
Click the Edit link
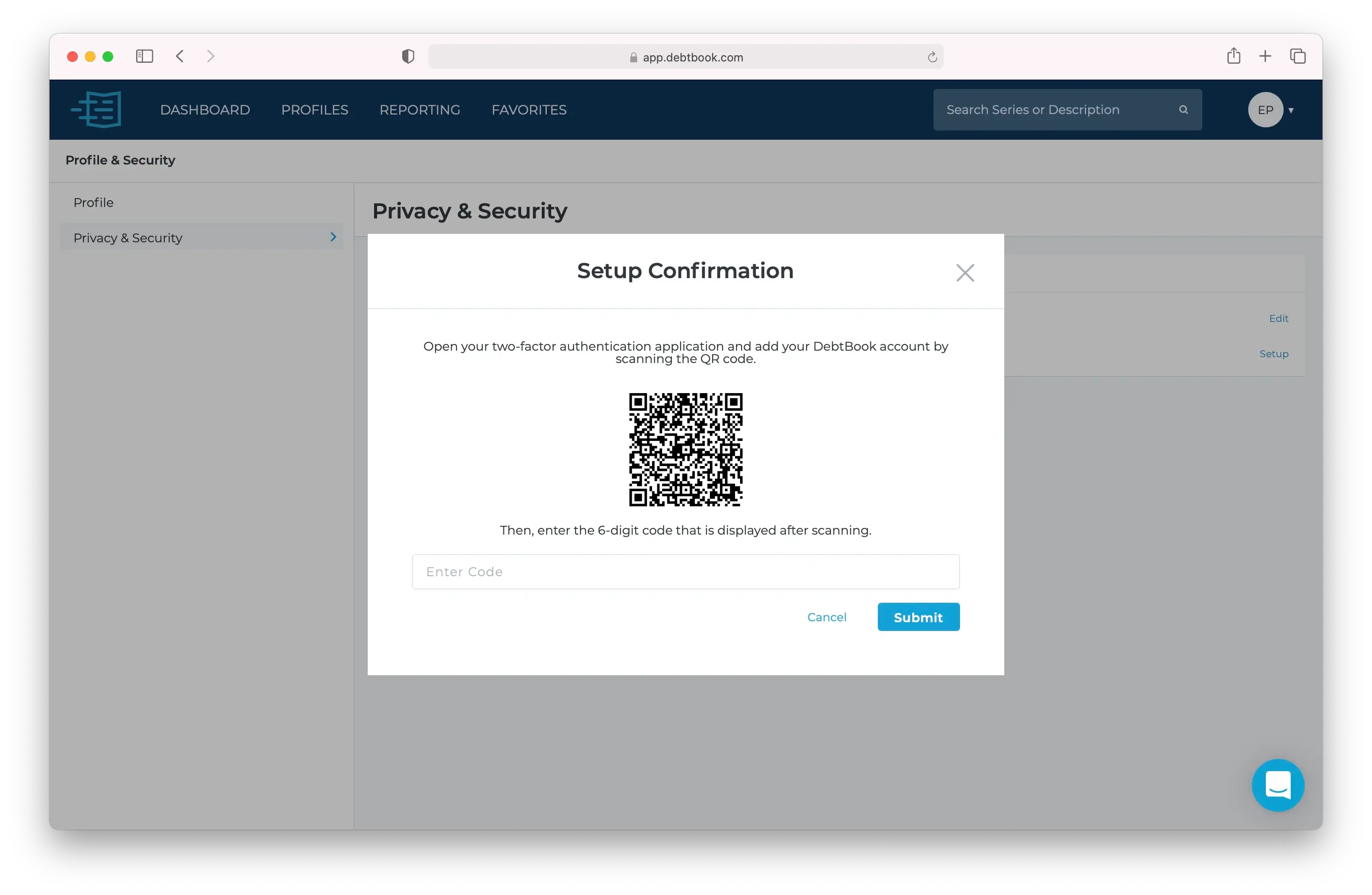[x=1278, y=318]
